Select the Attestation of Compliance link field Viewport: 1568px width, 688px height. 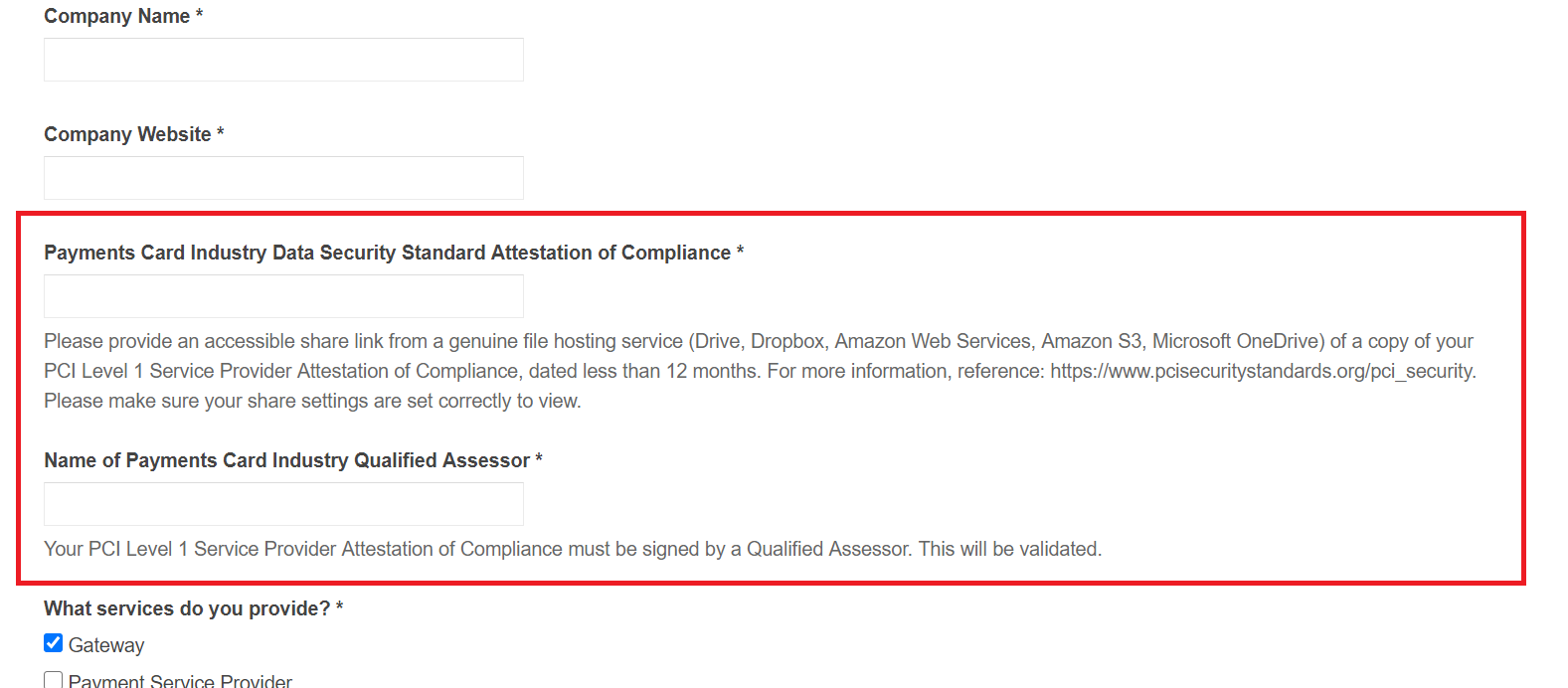[x=283, y=296]
